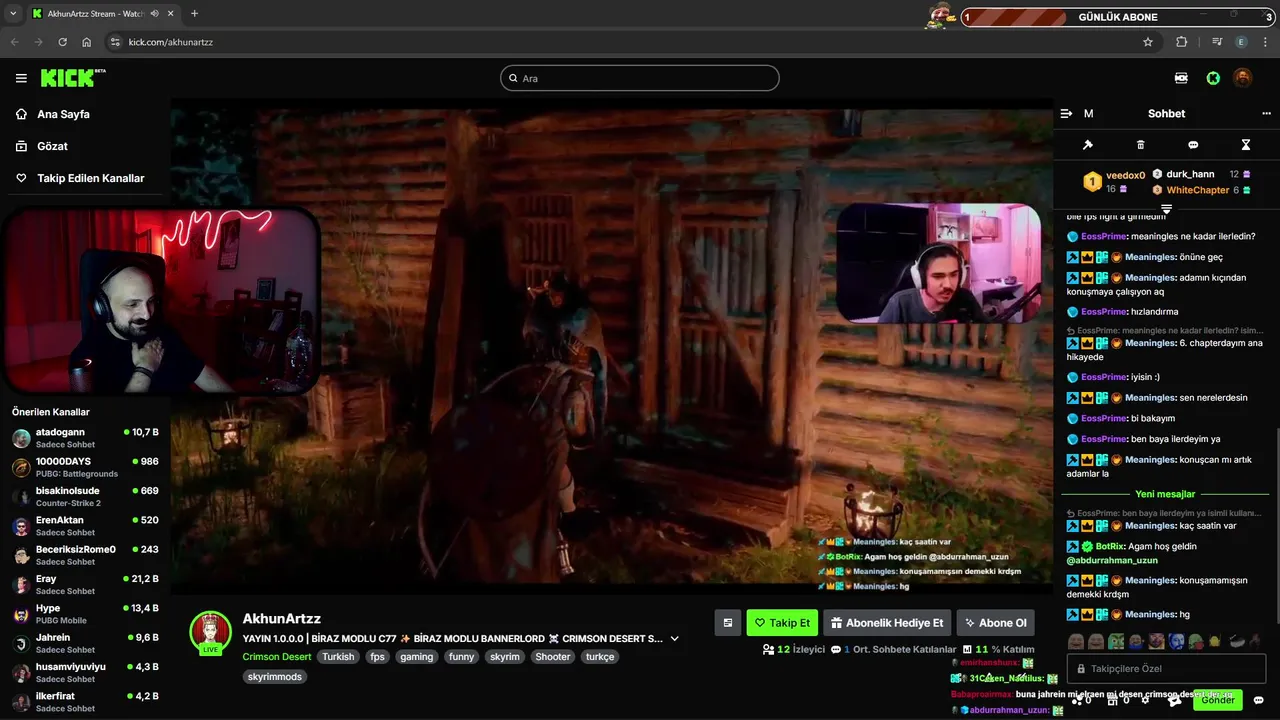1280x720 pixels.
Task: Open recommended channel atadogann
Action: pyautogui.click(x=85, y=438)
